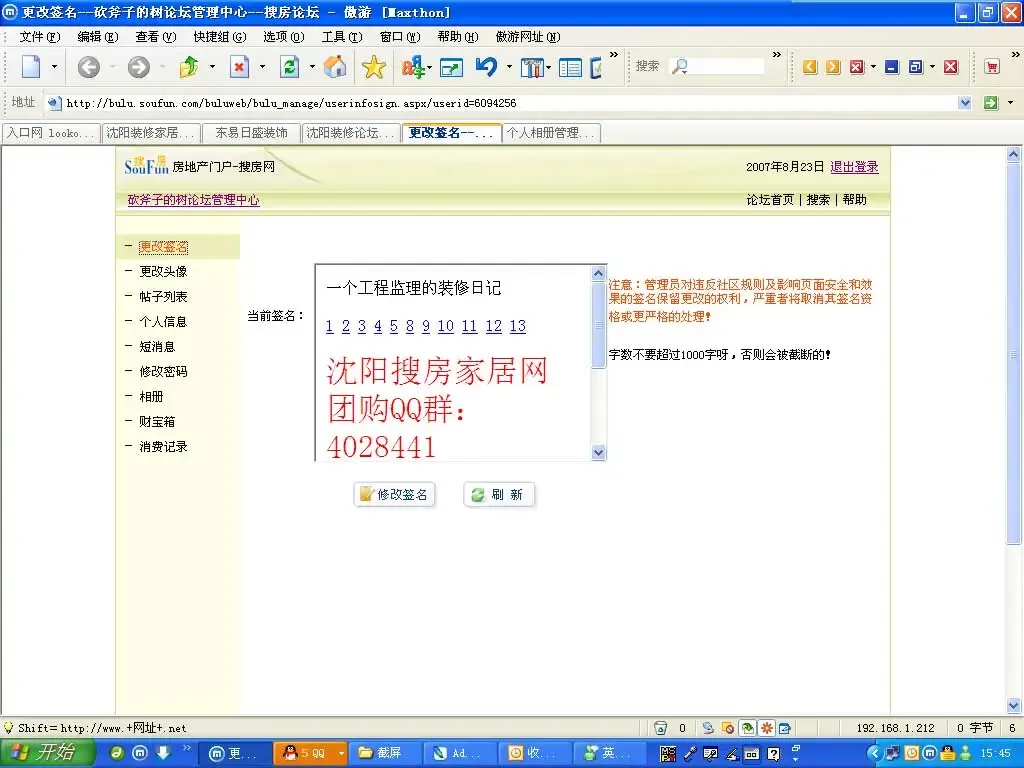Open the 文件(F) menu

coord(40,37)
